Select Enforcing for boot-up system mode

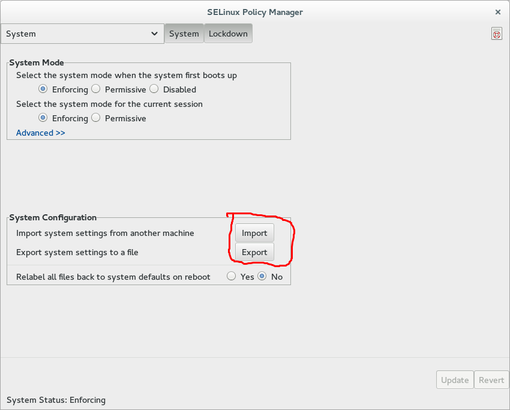point(43,89)
